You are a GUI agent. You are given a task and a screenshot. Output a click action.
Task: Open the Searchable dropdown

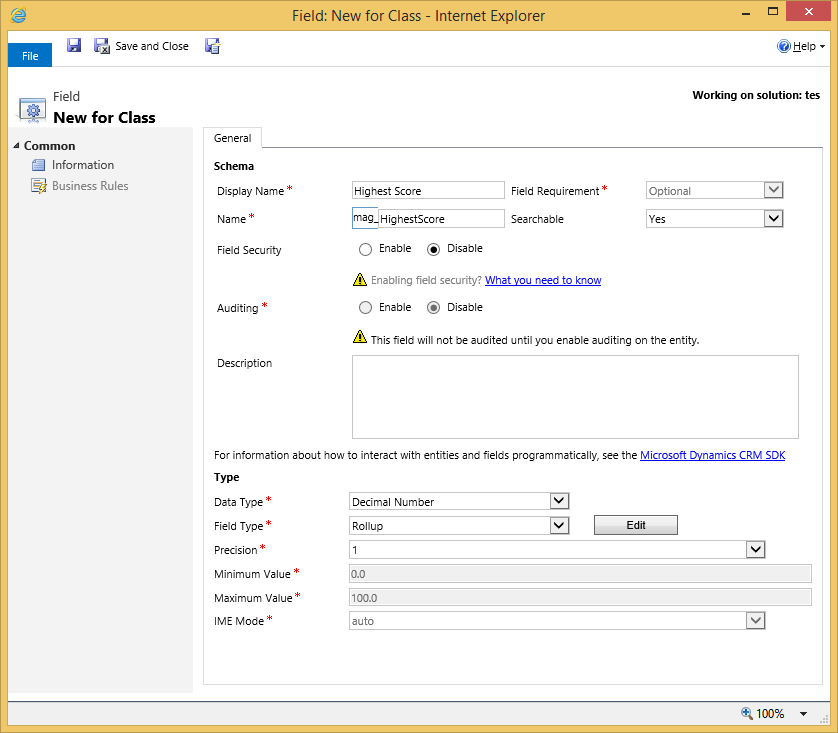coord(773,219)
